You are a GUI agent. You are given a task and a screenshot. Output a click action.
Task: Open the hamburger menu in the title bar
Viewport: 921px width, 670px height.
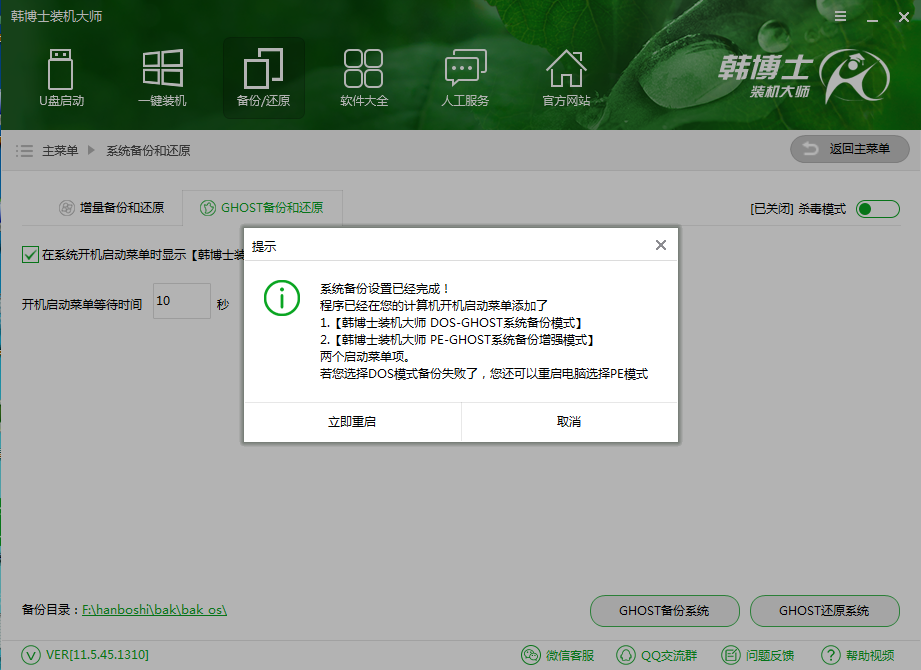point(840,16)
